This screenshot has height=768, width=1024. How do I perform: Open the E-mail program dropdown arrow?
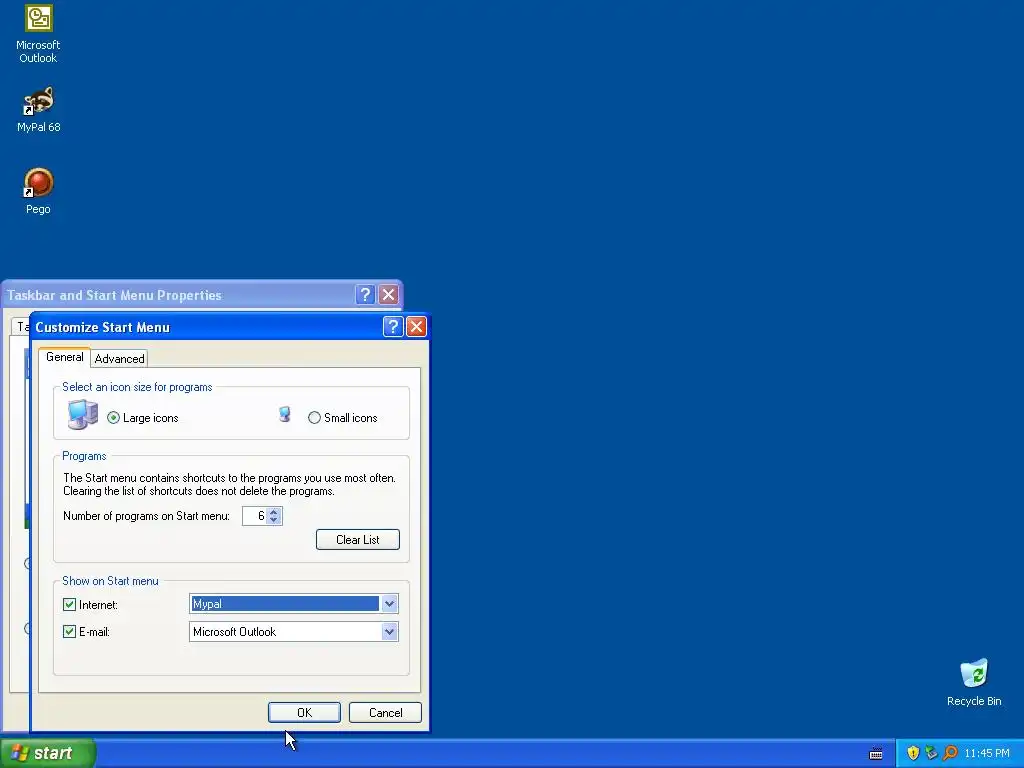(389, 632)
